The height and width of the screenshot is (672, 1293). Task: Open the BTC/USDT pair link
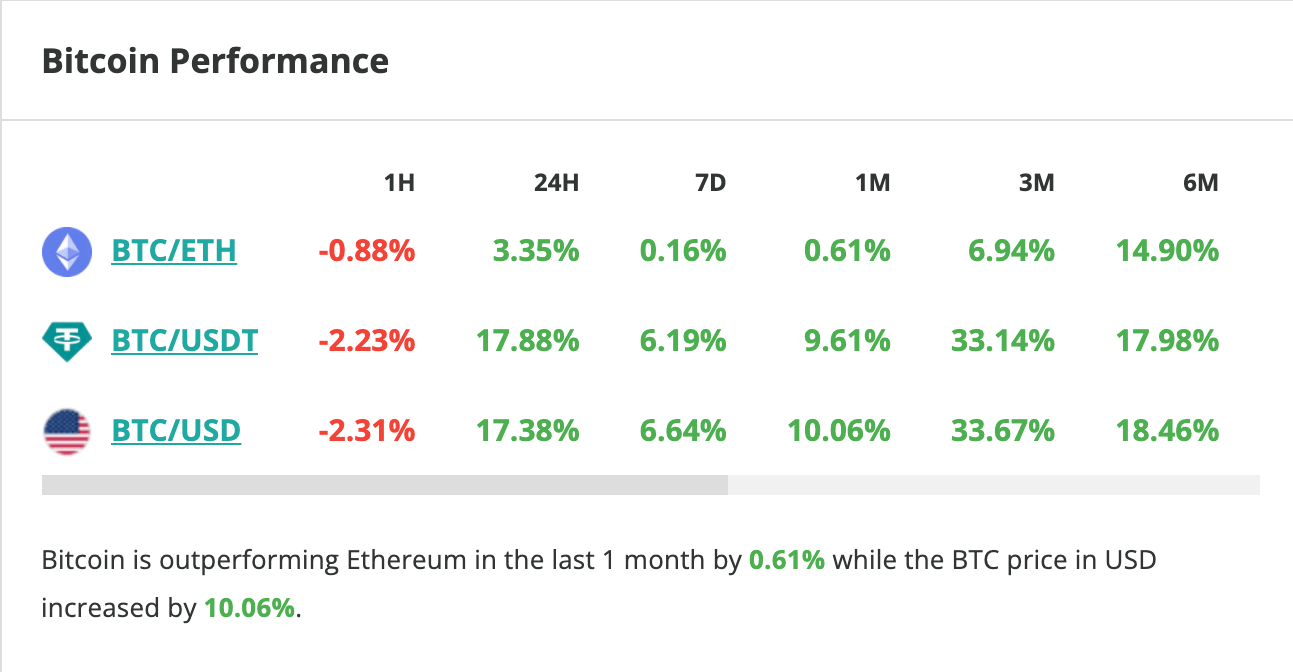coord(185,341)
